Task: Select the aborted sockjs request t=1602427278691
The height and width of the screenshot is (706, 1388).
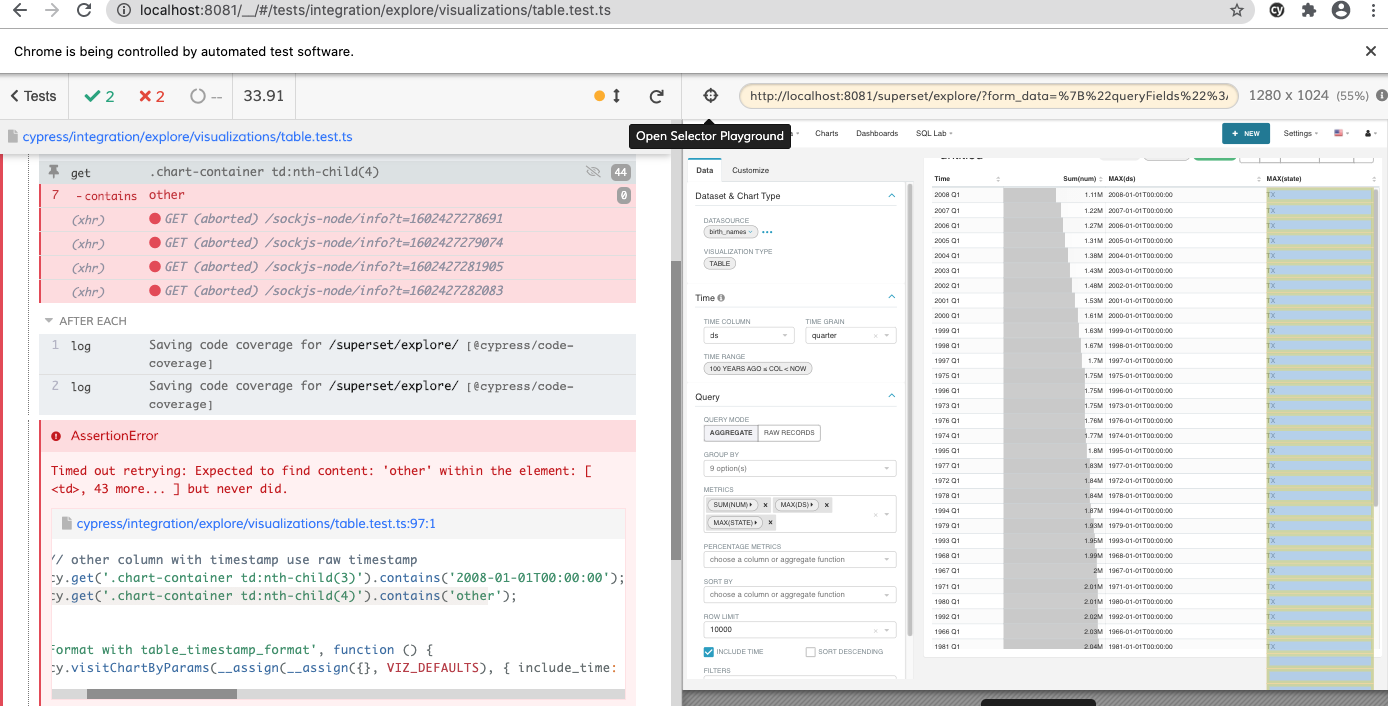Action: [x=337, y=219]
